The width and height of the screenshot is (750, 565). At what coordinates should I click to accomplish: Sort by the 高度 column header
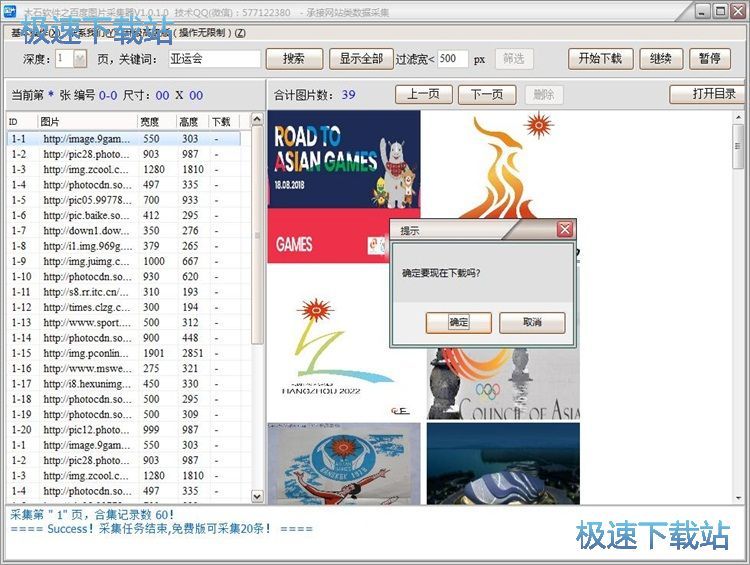[x=192, y=122]
